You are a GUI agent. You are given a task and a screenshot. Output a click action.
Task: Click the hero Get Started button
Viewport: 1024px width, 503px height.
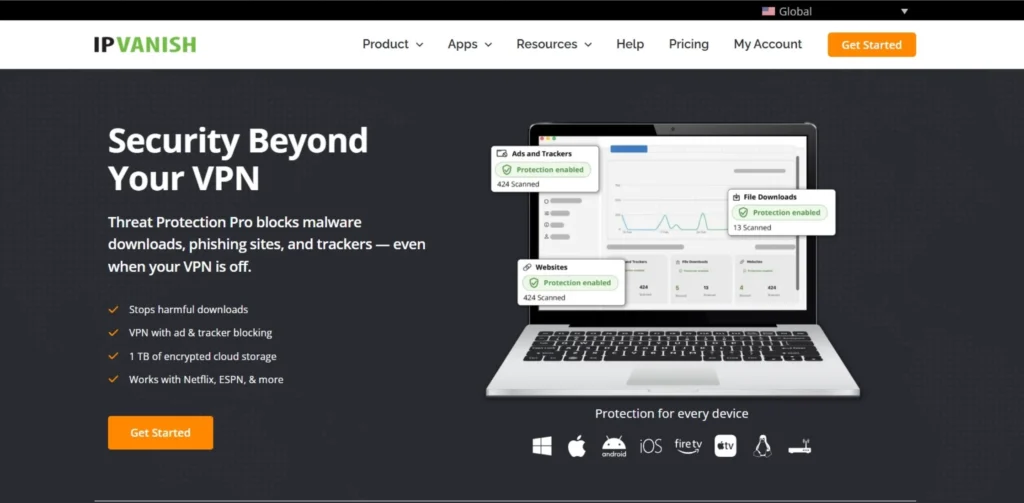(161, 432)
